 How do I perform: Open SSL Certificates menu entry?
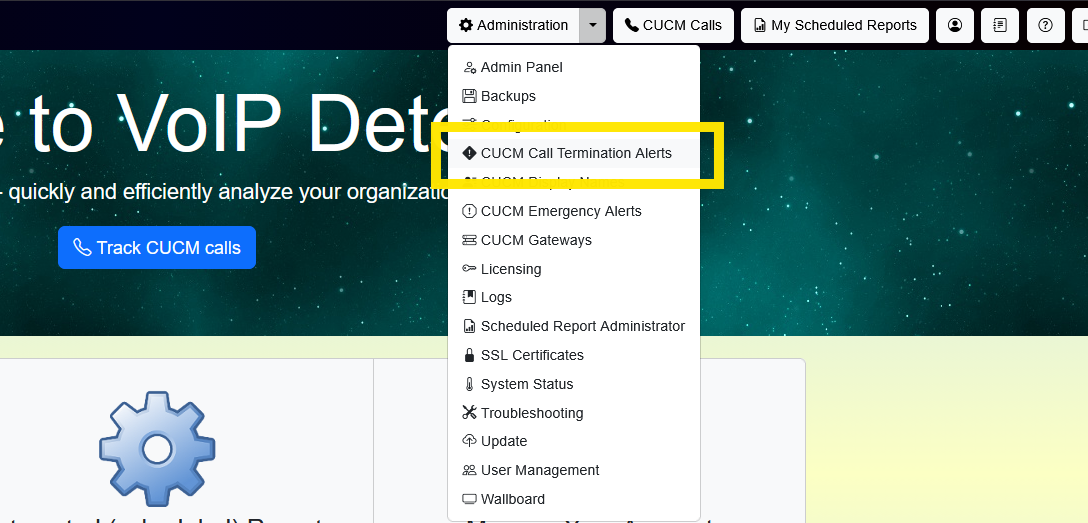(574, 355)
